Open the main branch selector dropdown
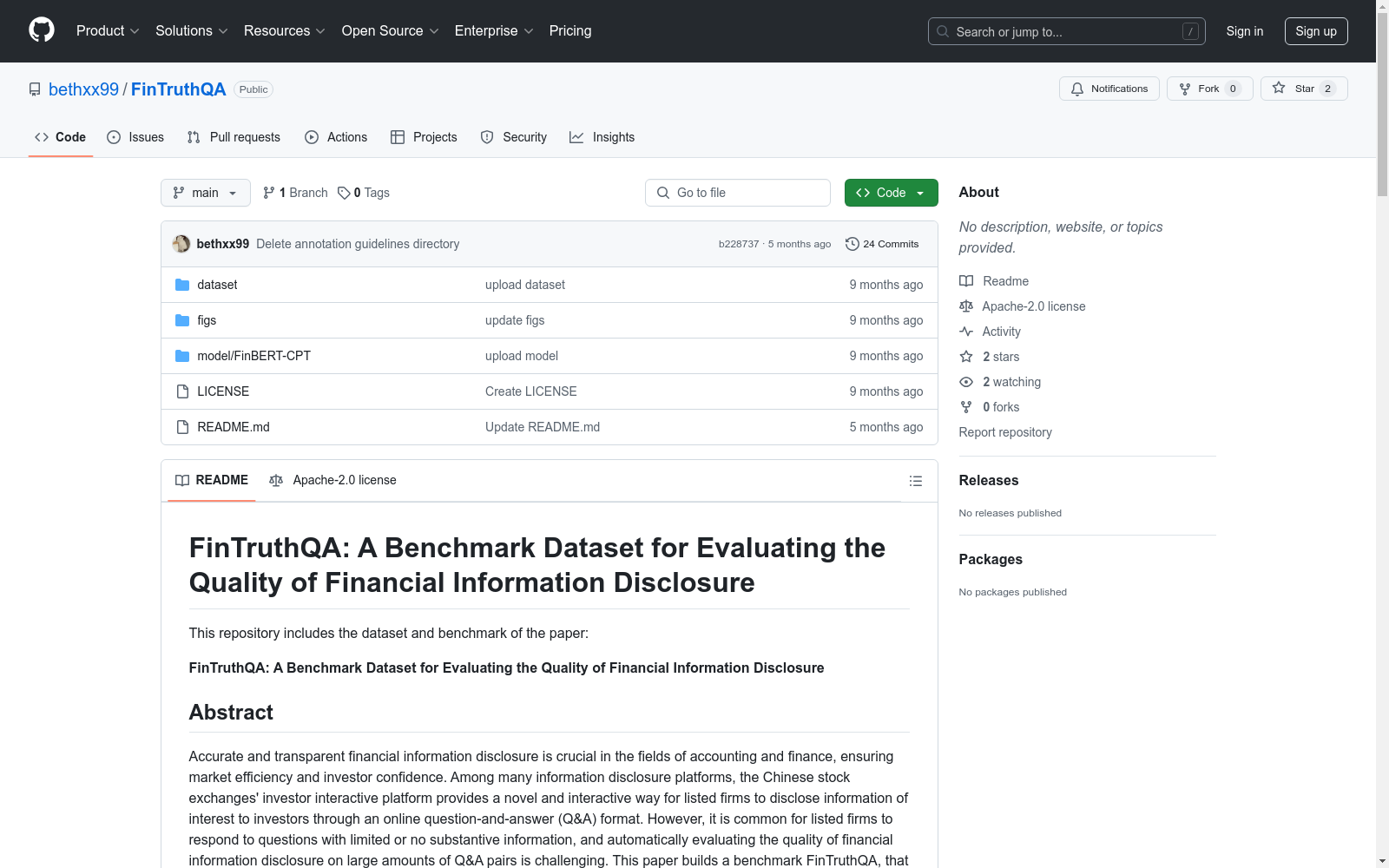 point(206,193)
